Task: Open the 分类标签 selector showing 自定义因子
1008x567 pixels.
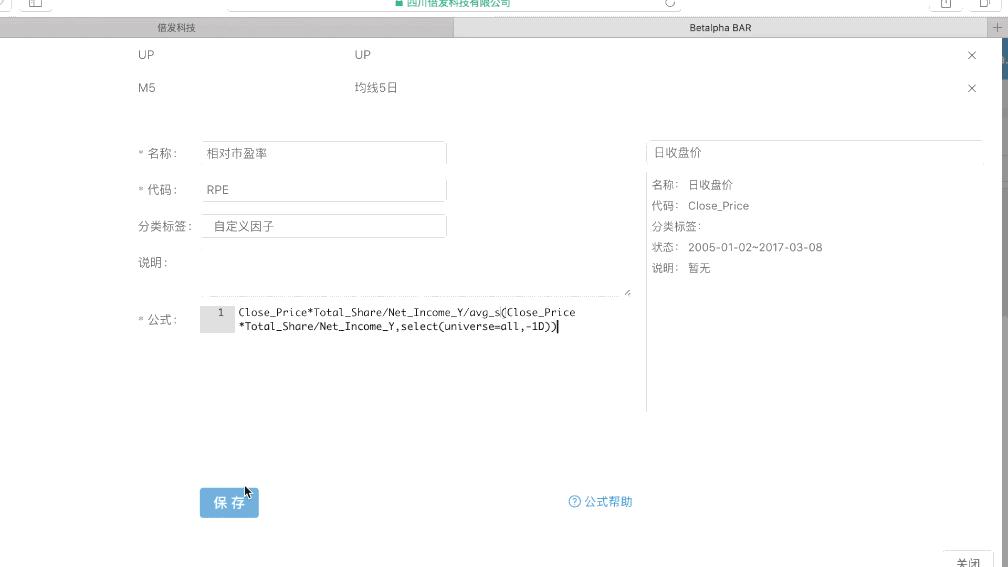Action: click(x=323, y=226)
